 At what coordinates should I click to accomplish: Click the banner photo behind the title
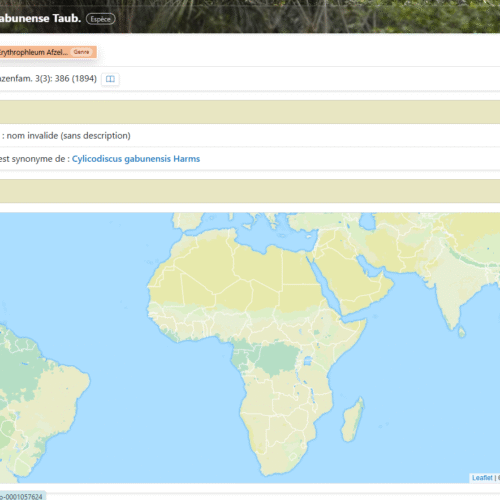click(x=300, y=16)
